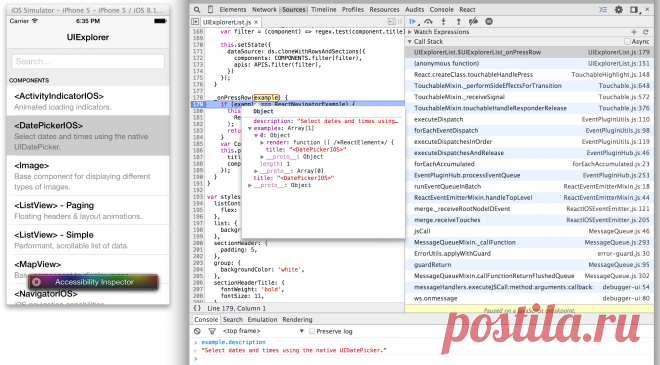Collapse the Call Stack section
This screenshot has width=660, height=365.
pyautogui.click(x=410, y=42)
